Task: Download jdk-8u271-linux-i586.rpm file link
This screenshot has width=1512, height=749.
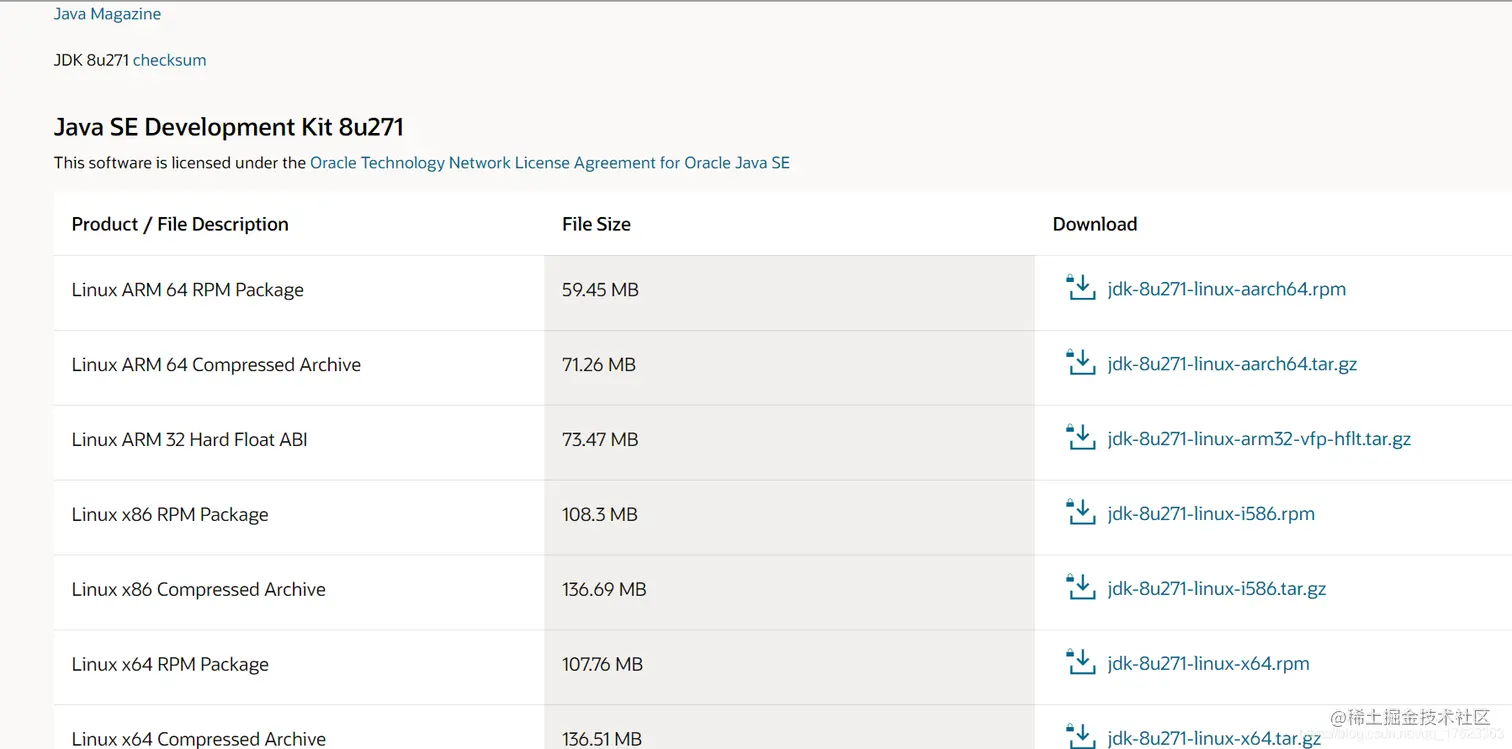Action: click(x=1211, y=514)
